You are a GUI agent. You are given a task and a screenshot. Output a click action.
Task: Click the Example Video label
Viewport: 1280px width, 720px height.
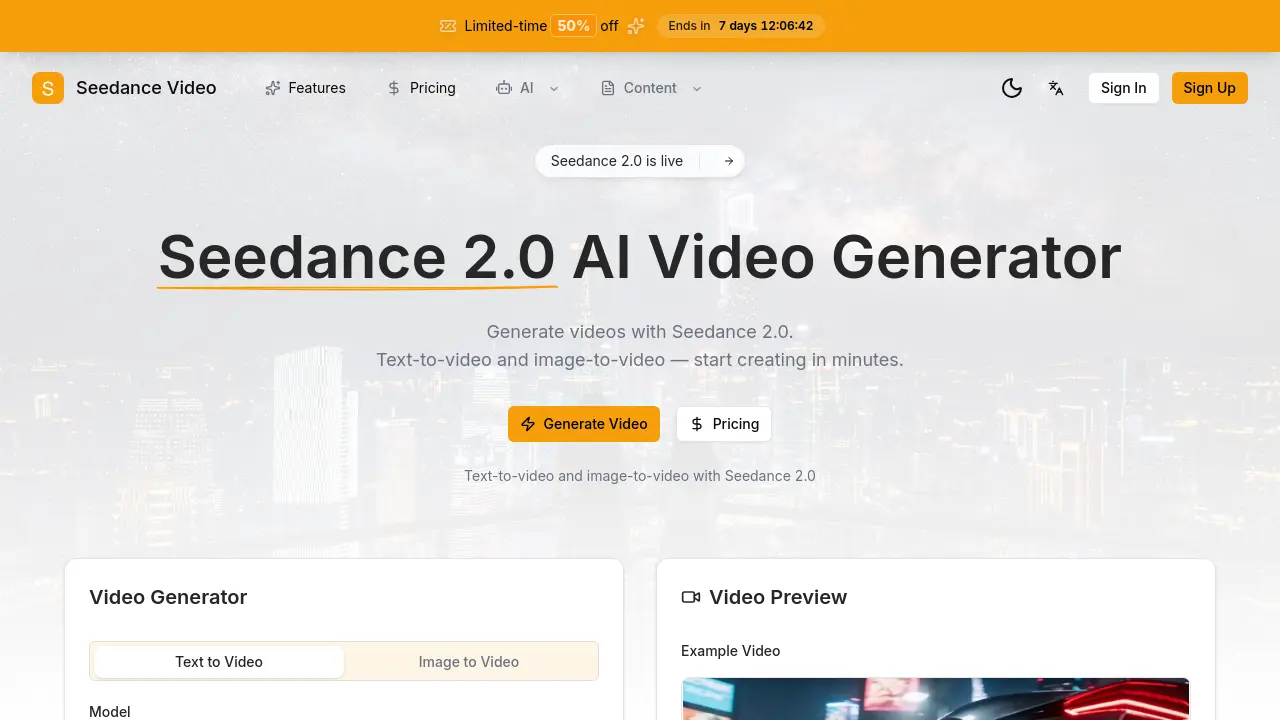731,651
